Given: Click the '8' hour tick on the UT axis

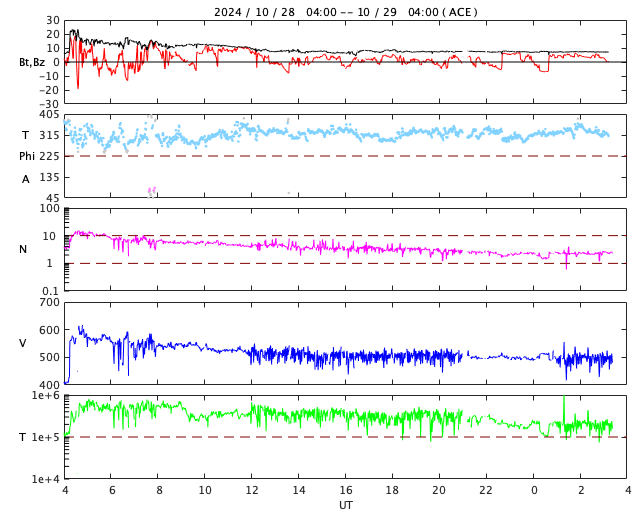Looking at the screenshot, I should (x=159, y=490).
